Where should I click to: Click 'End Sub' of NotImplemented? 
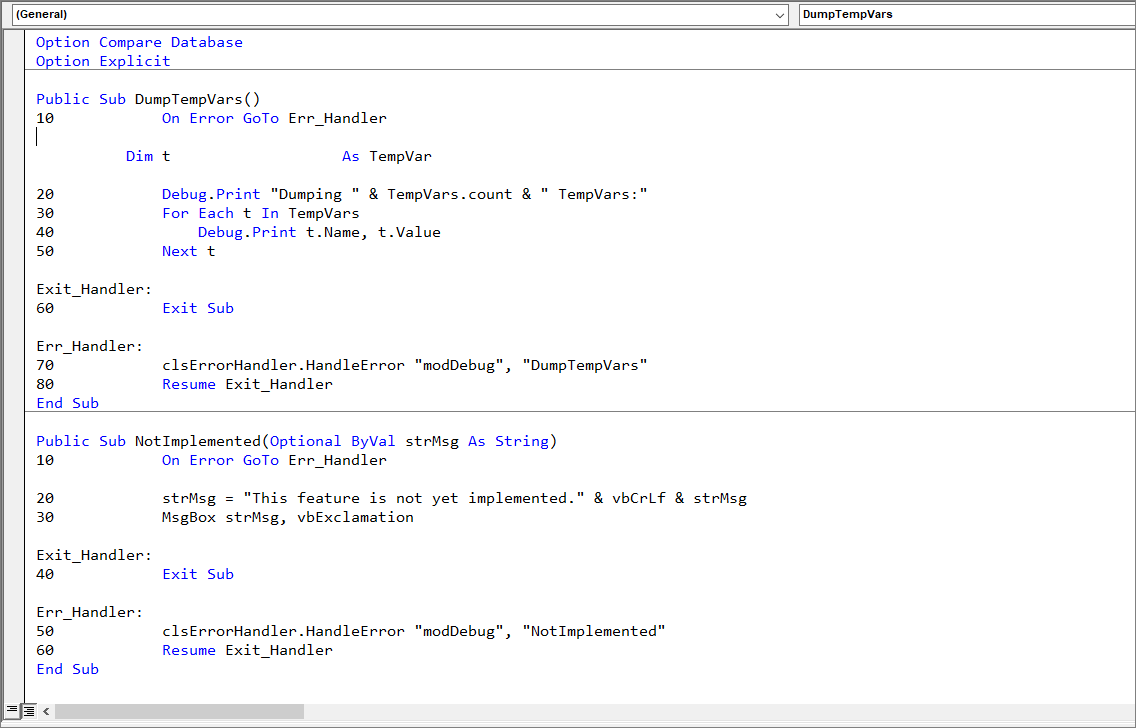coord(67,669)
